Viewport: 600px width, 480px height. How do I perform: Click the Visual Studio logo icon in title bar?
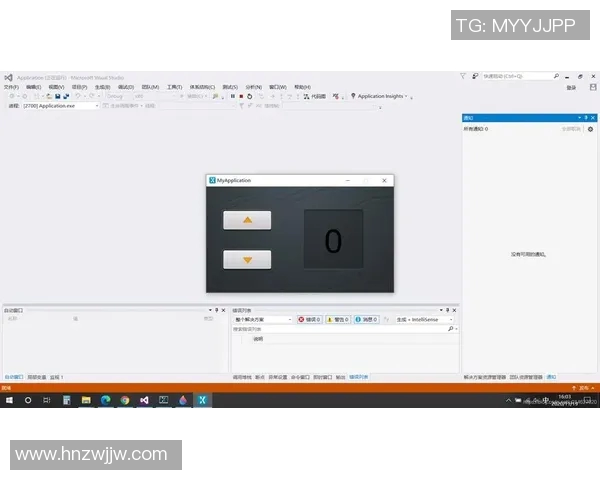[8, 78]
